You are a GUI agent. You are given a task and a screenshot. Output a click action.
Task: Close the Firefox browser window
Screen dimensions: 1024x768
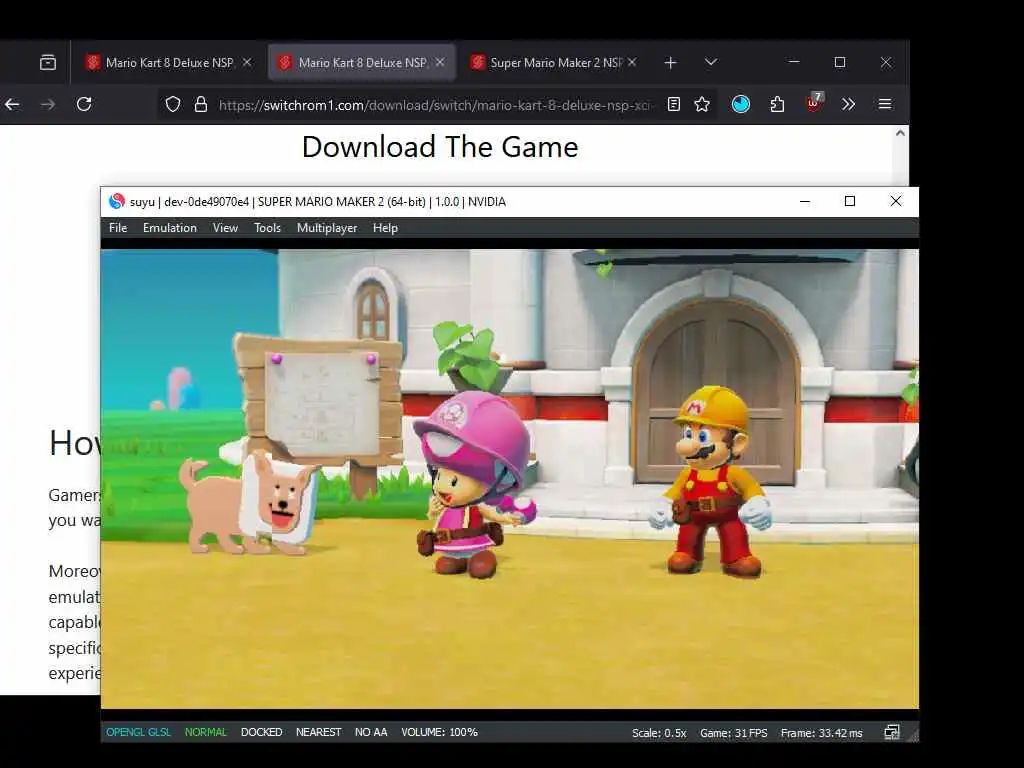886,62
